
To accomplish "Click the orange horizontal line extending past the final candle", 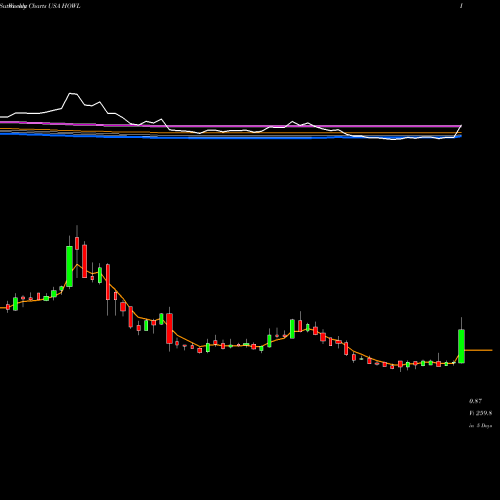I will pyautogui.click(x=478, y=350).
